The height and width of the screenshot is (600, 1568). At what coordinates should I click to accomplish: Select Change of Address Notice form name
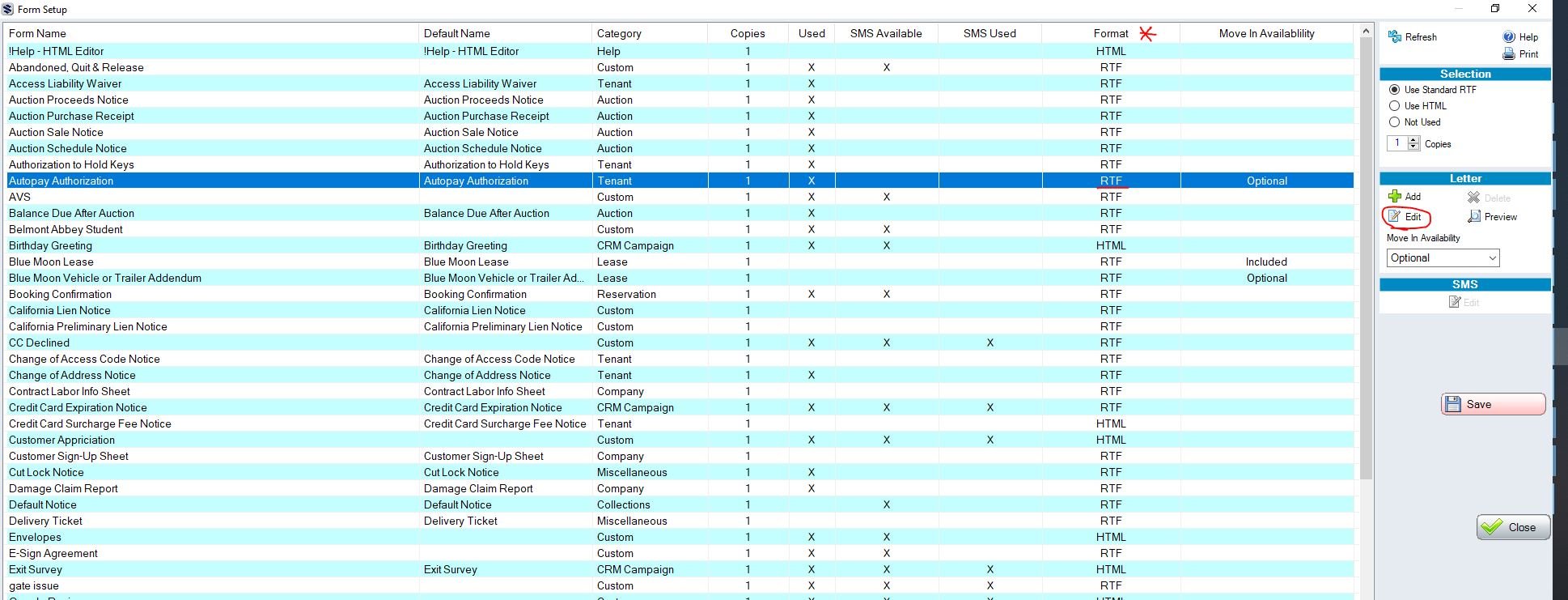[x=72, y=375]
